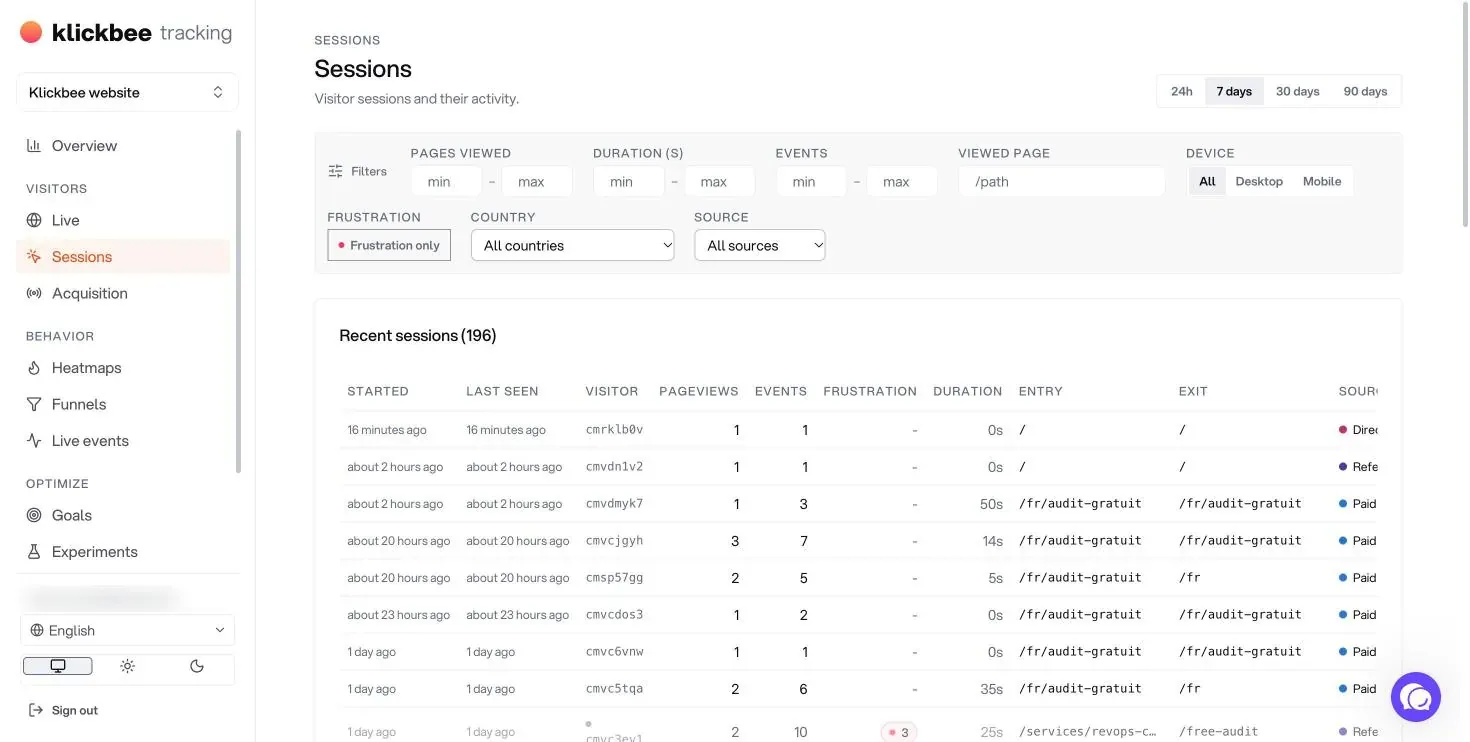
Task: Toggle the Frustration only filter
Action: coord(389,245)
